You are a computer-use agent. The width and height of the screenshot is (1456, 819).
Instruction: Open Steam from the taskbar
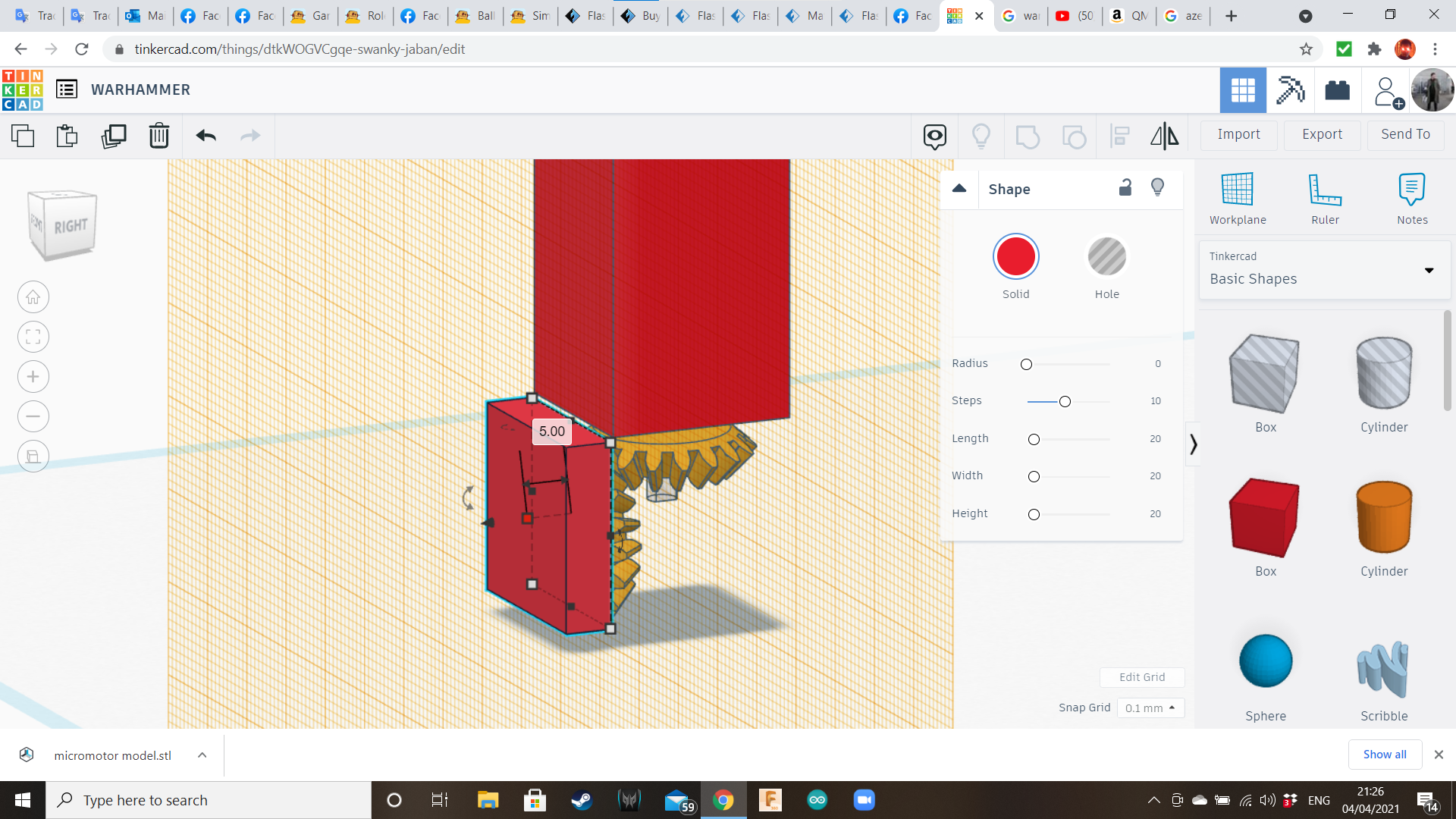[582, 800]
